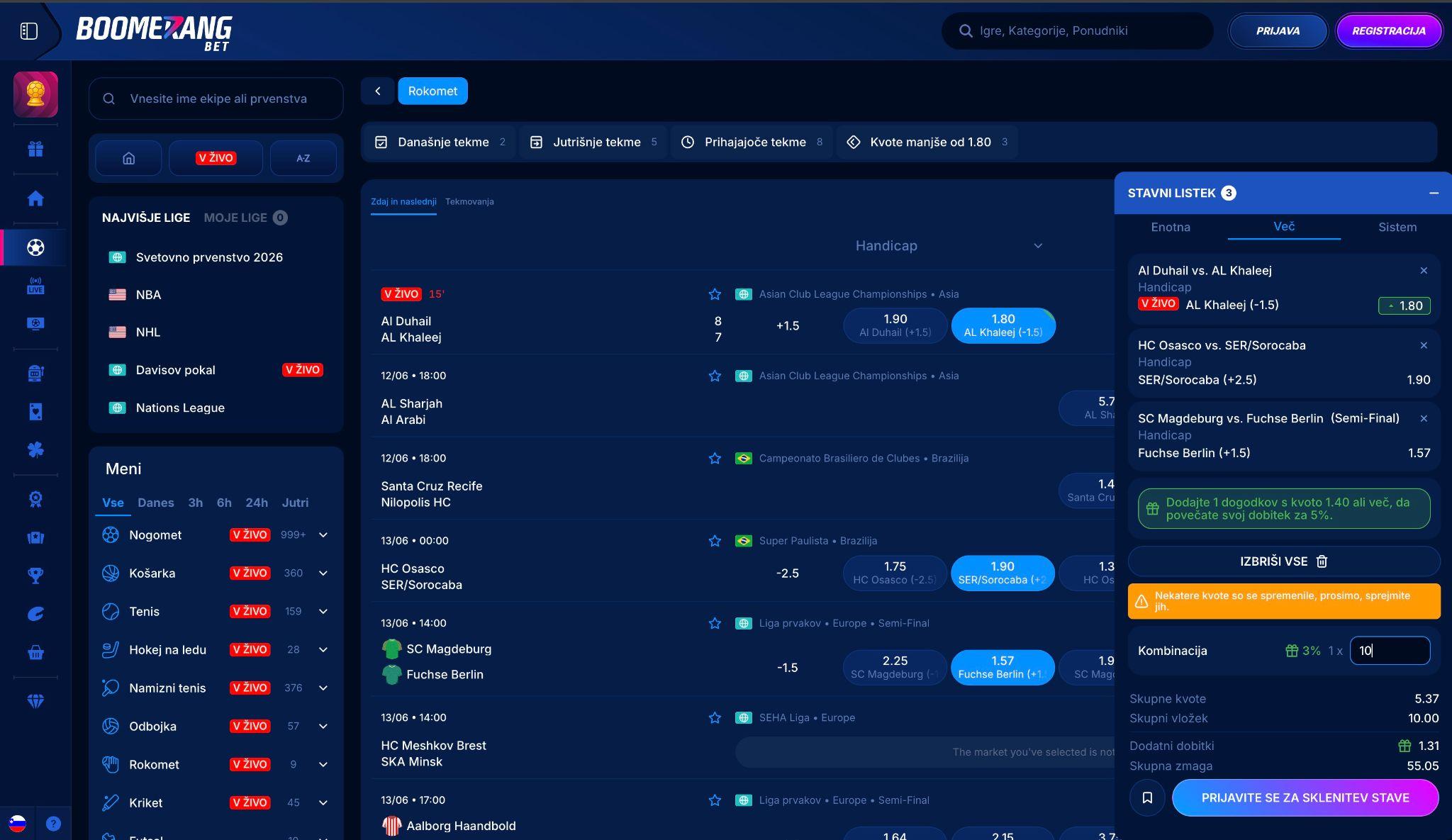
Task: Expand the Namizni tenis category
Action: (323, 688)
